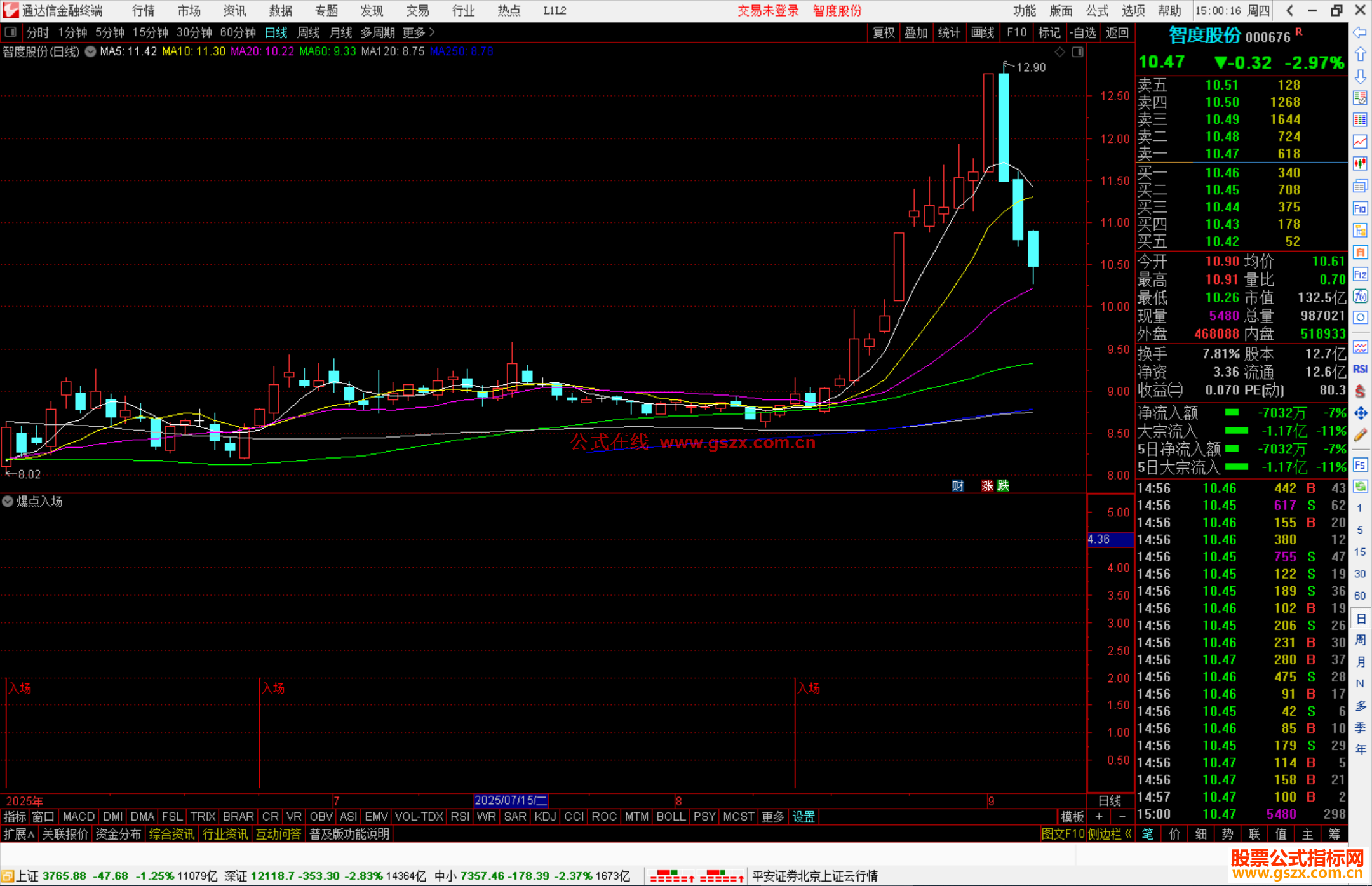Click the back arrow sidebar icon
The image size is (1372, 886).
point(1360,32)
